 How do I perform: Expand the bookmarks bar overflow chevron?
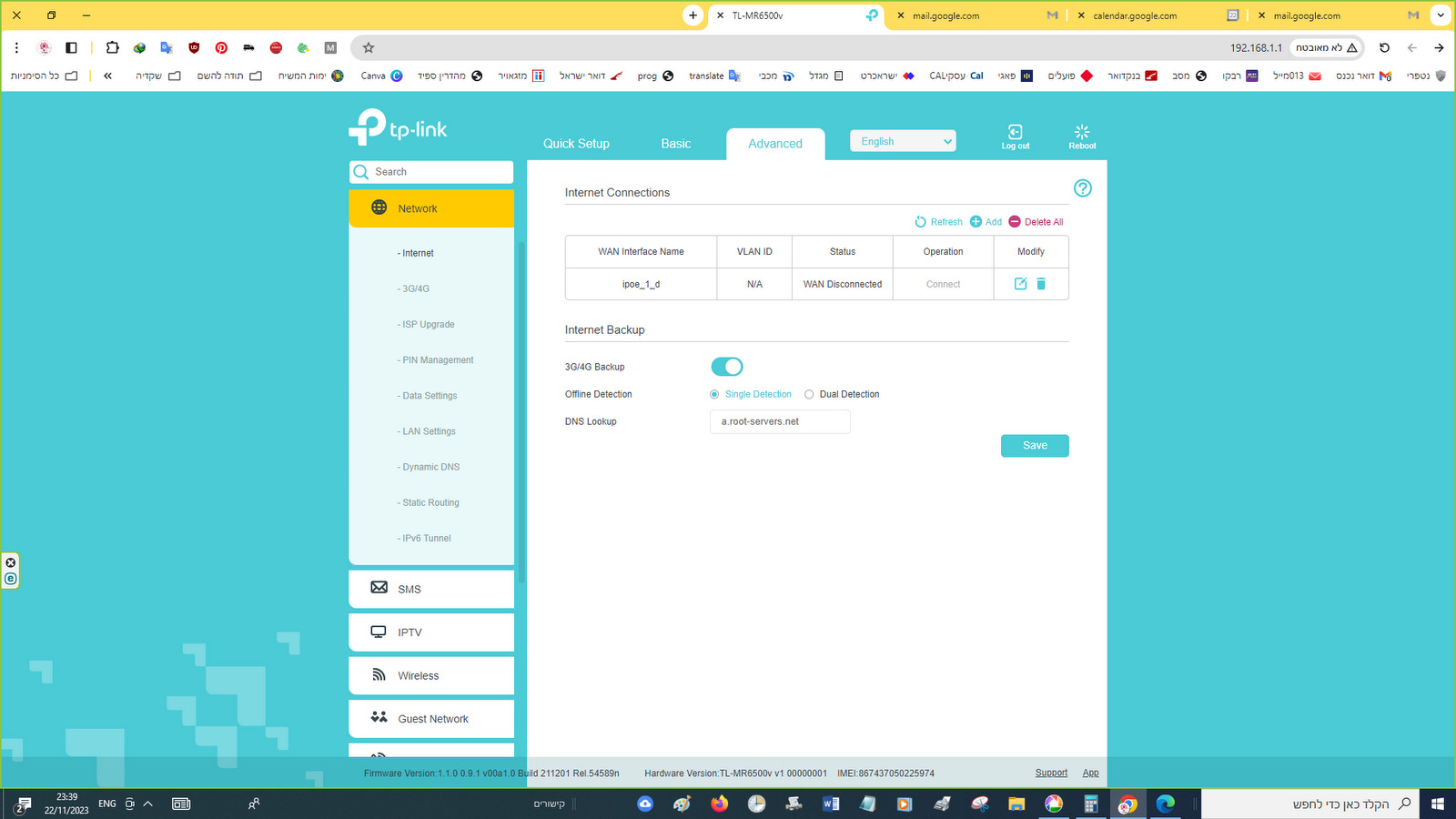pos(107,76)
